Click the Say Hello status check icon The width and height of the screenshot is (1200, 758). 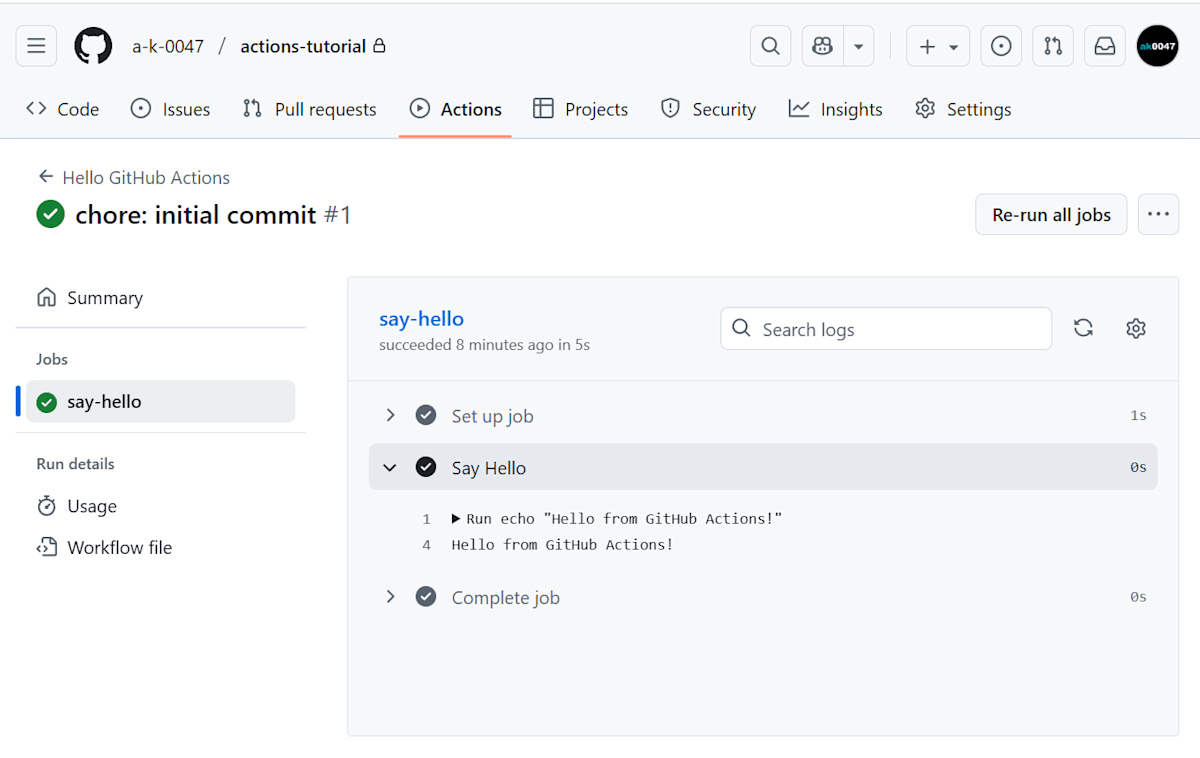tap(426, 467)
